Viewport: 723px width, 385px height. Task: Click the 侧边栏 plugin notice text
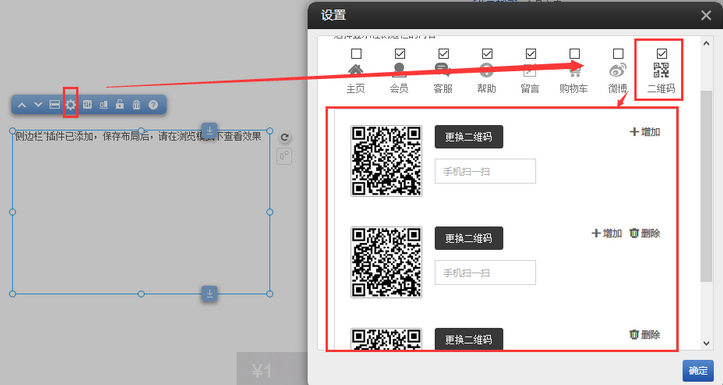coord(138,136)
